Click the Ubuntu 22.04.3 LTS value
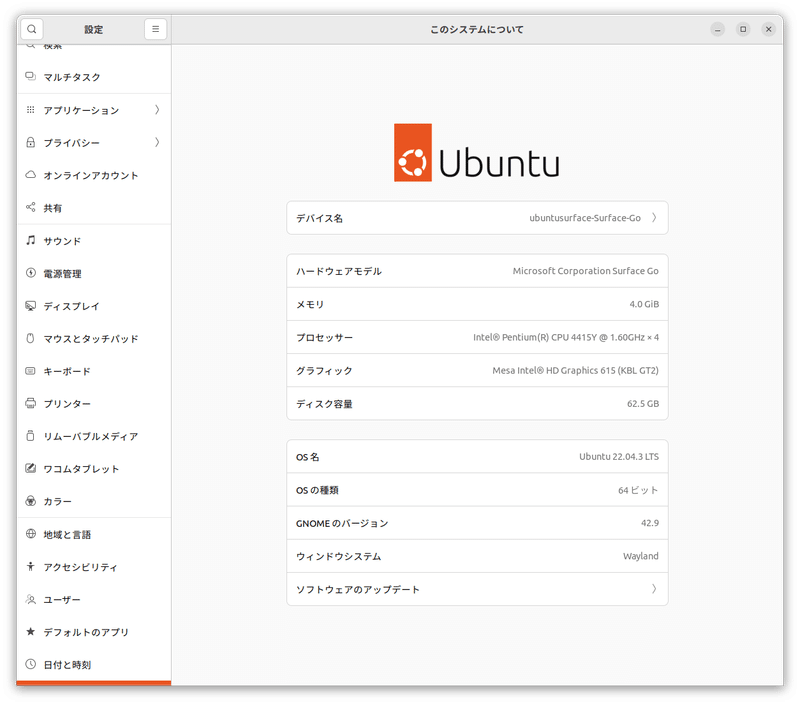This screenshot has height=704, width=800. pyautogui.click(x=619, y=457)
